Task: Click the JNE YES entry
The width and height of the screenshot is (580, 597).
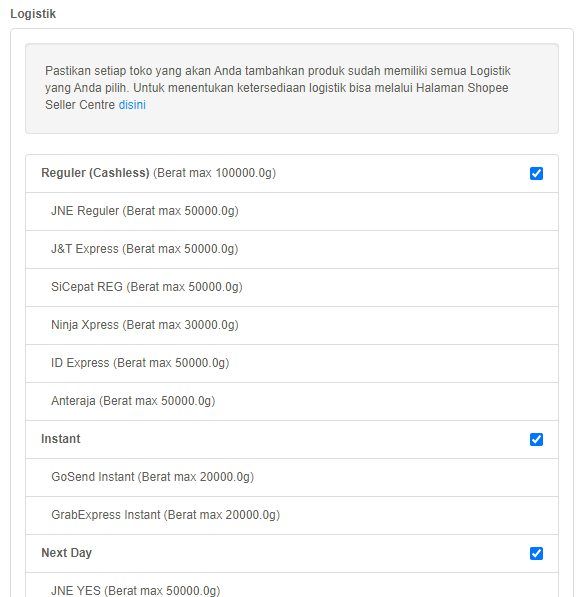Action: click(292, 585)
